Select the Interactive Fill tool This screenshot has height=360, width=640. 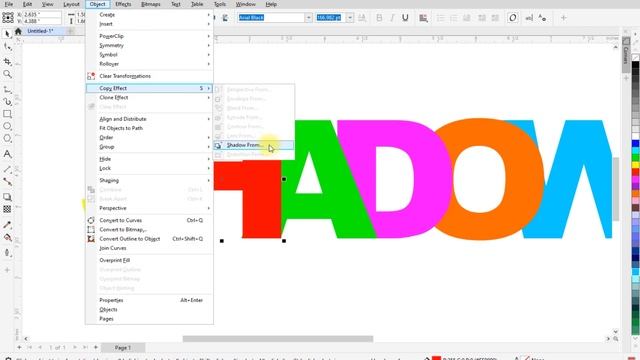(7, 237)
